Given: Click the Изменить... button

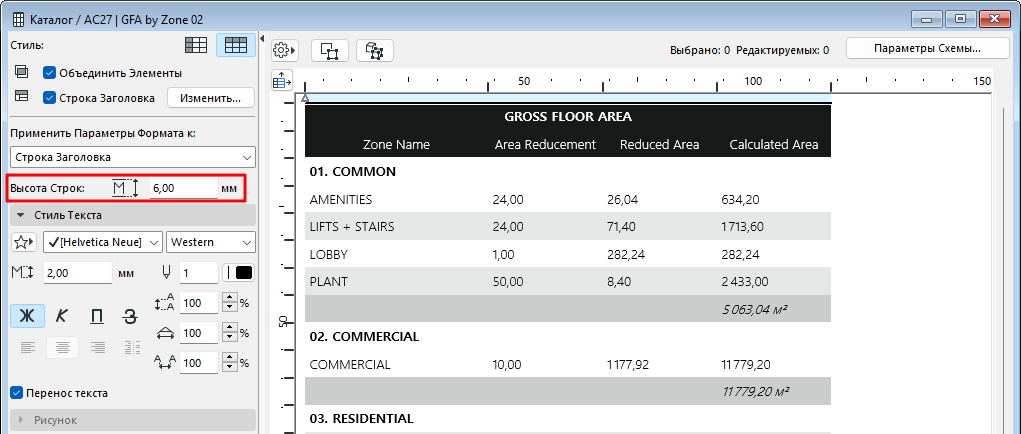Looking at the screenshot, I should pyautogui.click(x=210, y=98).
